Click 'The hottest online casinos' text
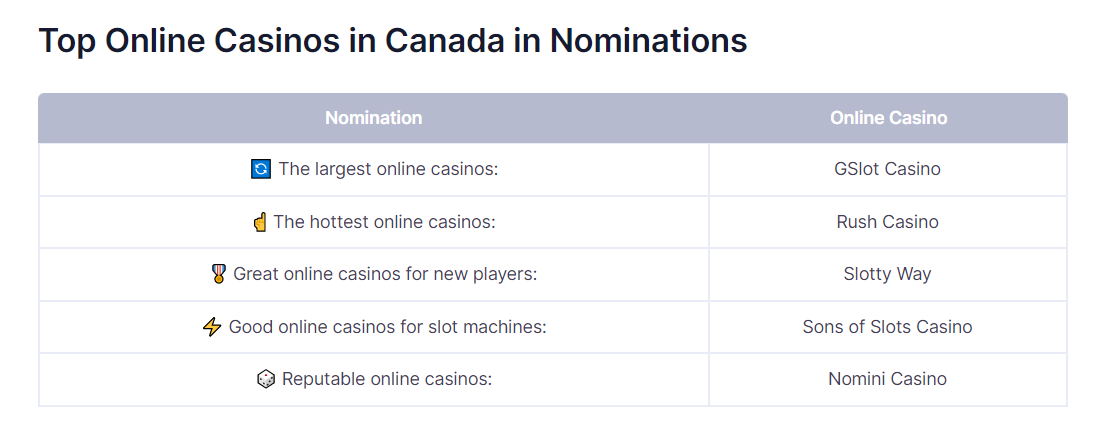This screenshot has width=1107, height=439. coord(385,222)
